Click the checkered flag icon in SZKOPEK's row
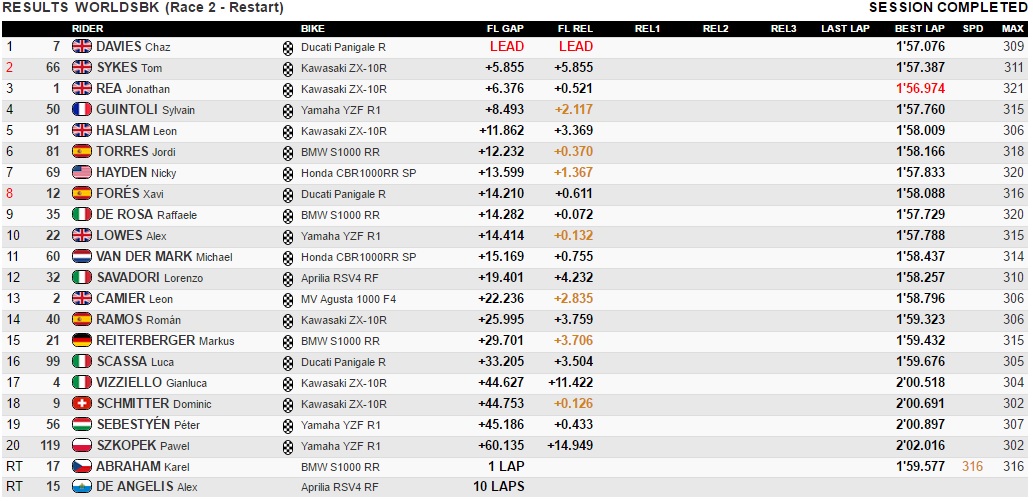This screenshot has height=501, width=1033. pos(289,446)
